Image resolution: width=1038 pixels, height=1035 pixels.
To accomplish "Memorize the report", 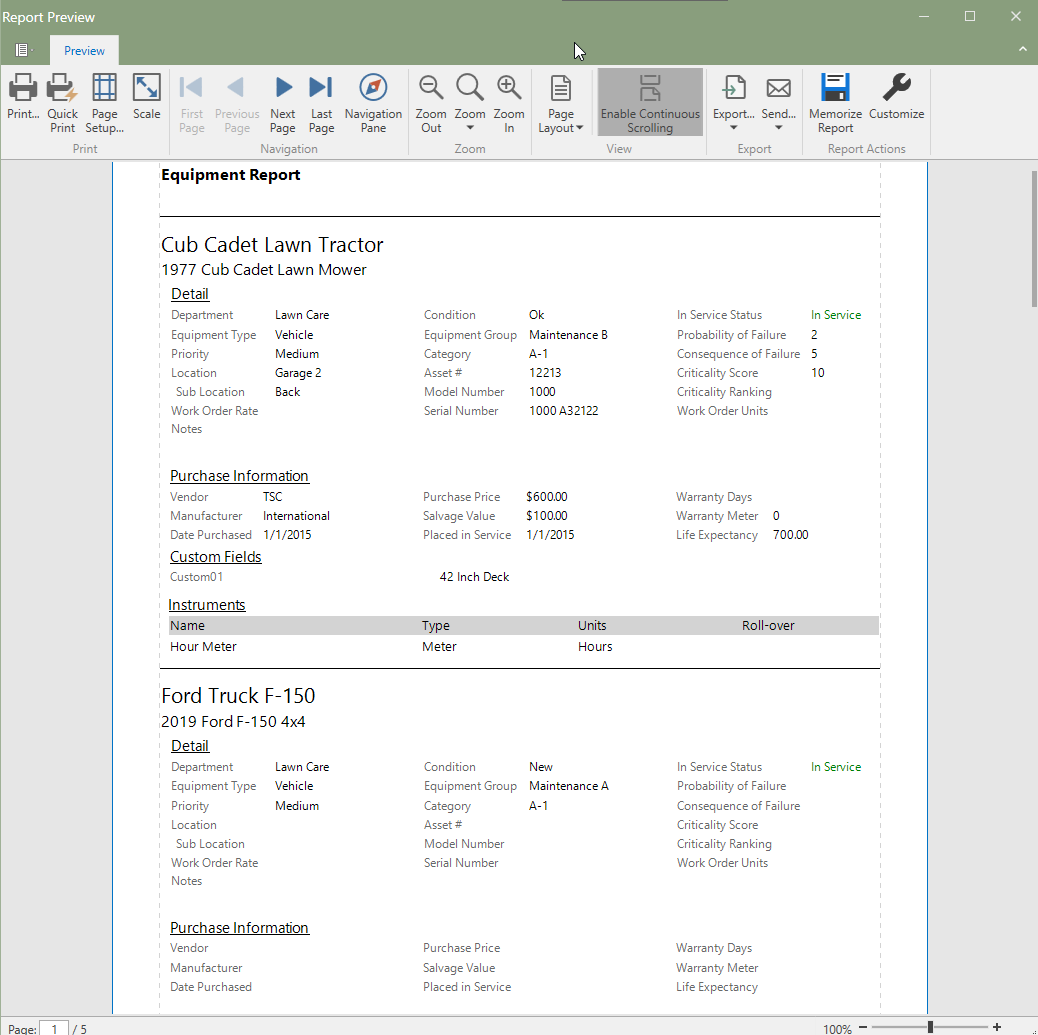I will pos(835,103).
